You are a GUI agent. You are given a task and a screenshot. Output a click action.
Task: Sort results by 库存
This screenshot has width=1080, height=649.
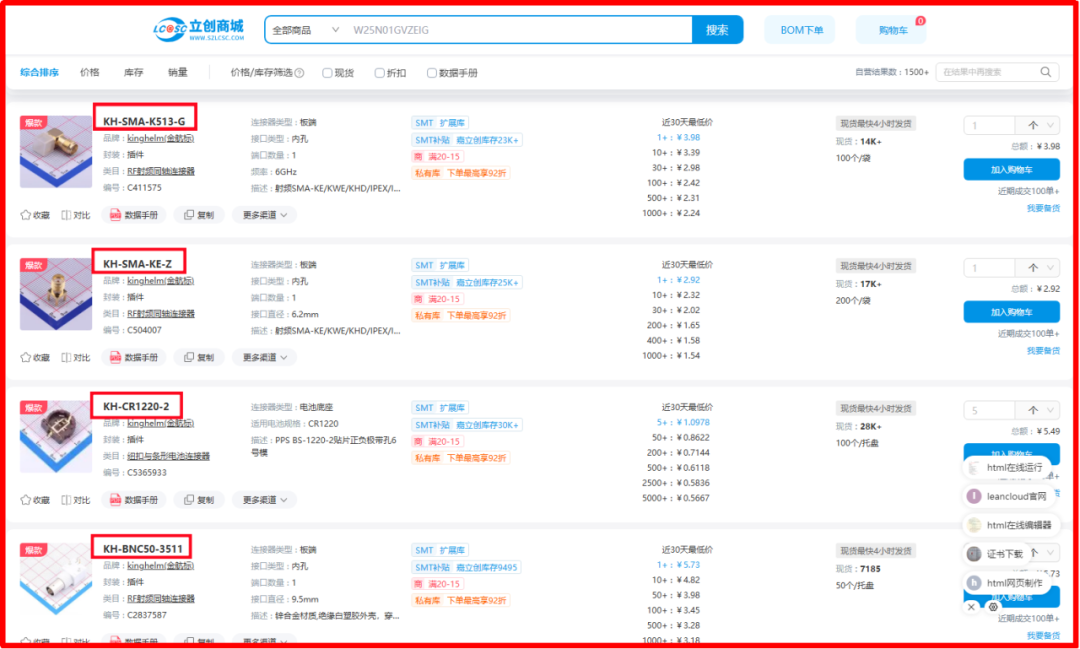point(134,72)
